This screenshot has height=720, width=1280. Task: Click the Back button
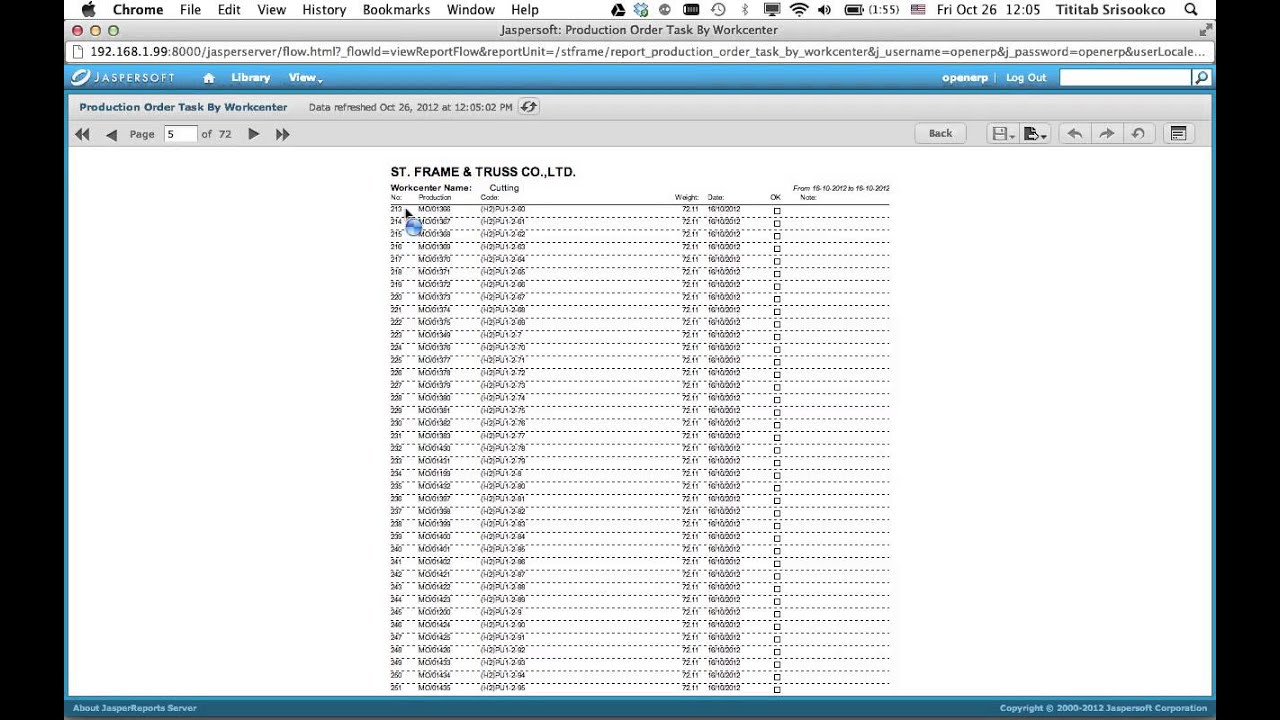(940, 133)
